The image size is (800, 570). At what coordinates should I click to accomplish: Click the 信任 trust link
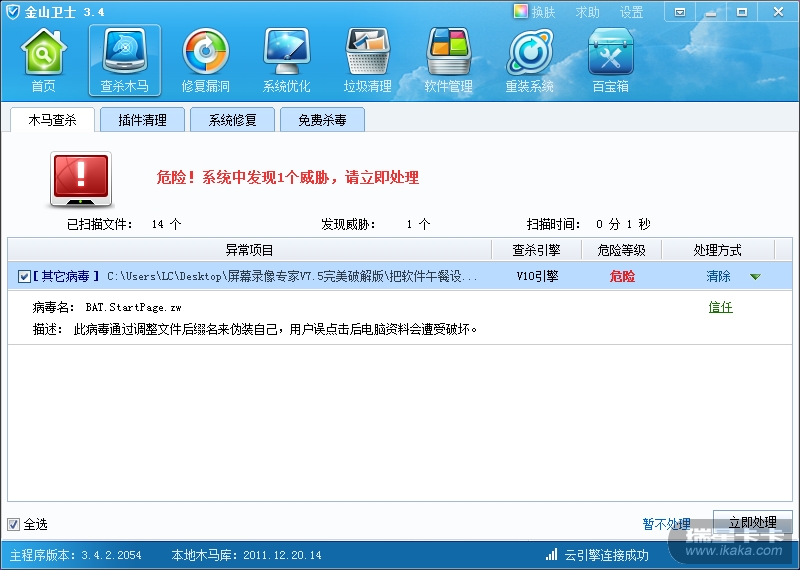[720, 307]
